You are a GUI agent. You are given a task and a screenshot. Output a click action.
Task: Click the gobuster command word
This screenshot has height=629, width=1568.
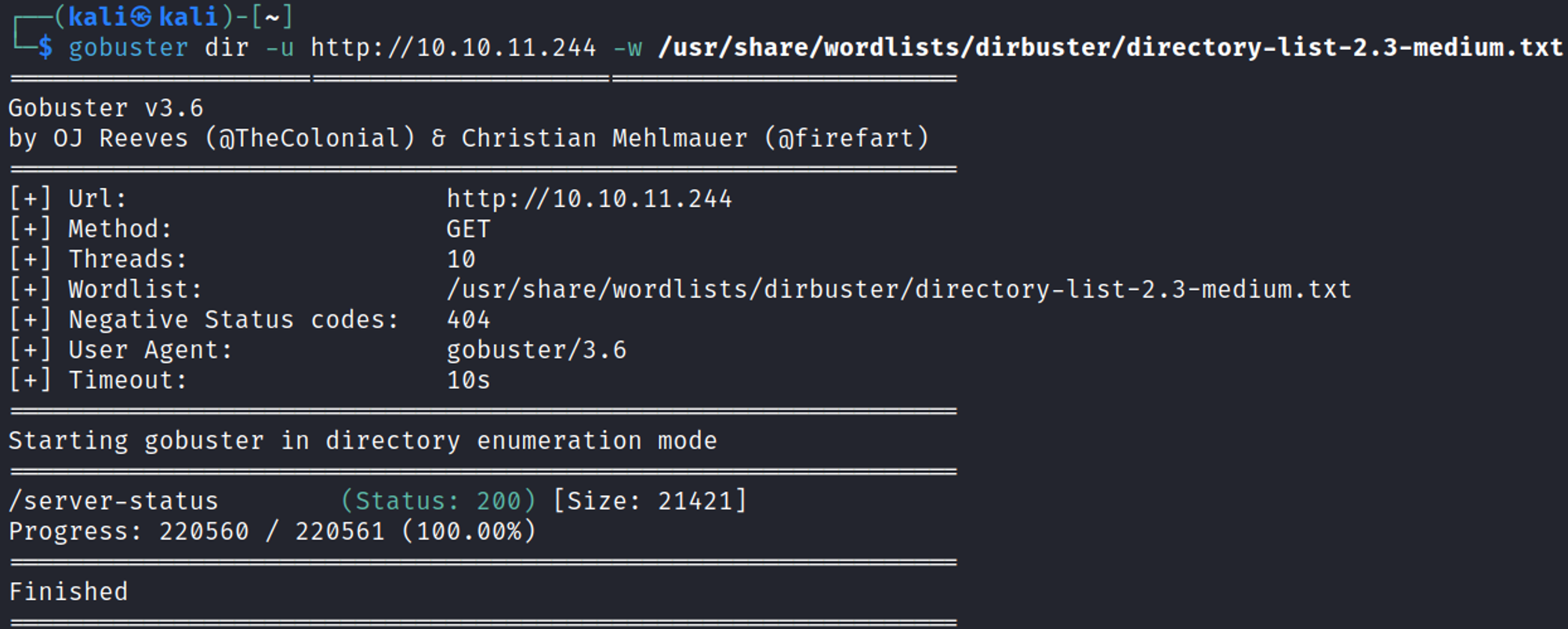(x=128, y=48)
